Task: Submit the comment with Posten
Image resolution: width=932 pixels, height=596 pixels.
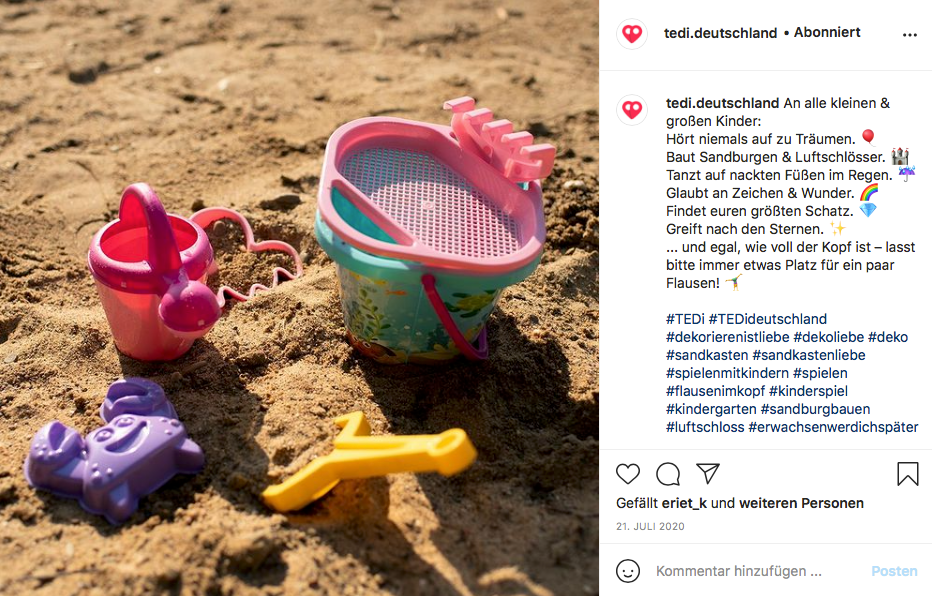Action: (894, 570)
